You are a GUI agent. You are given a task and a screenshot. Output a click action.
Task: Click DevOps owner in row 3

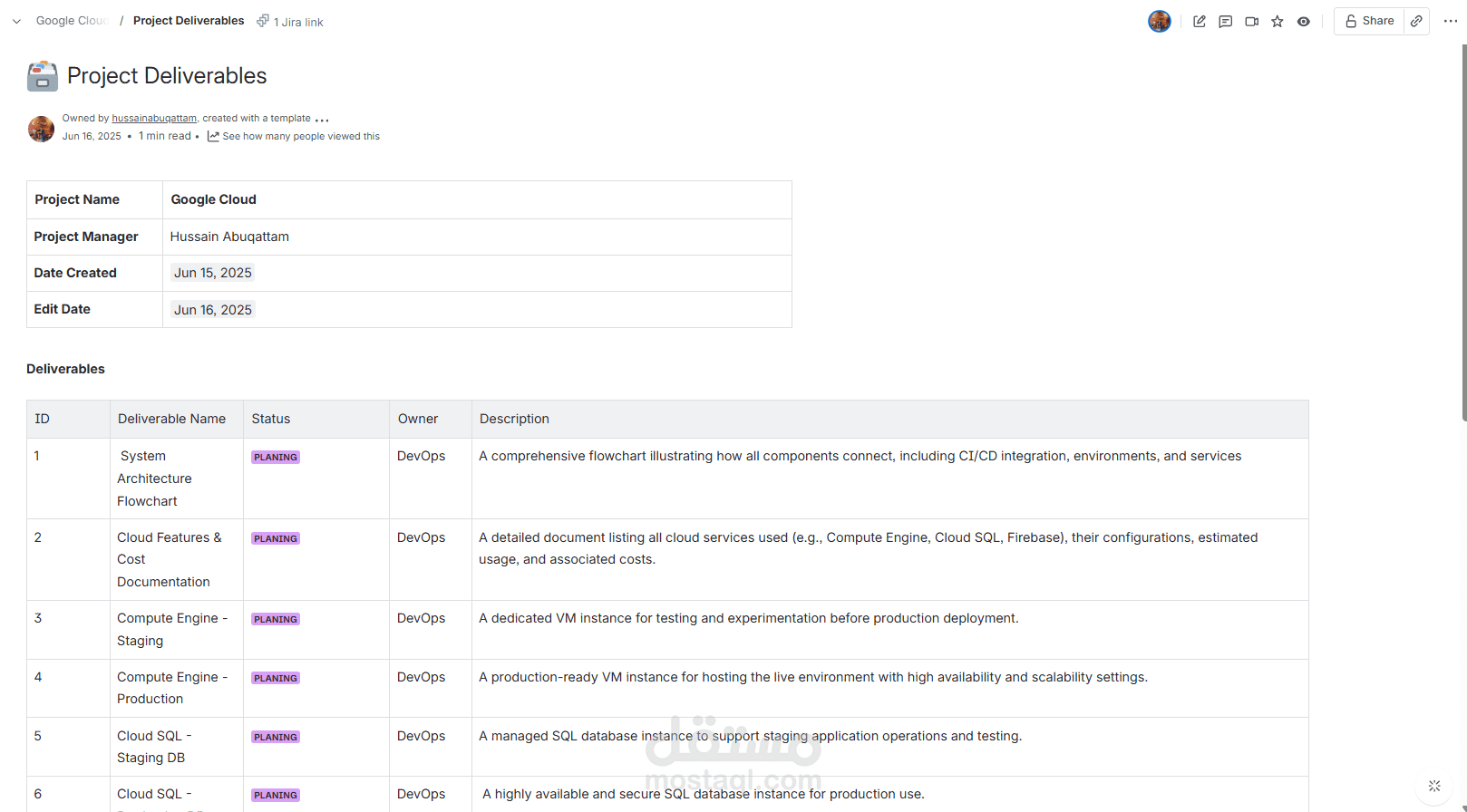[422, 618]
